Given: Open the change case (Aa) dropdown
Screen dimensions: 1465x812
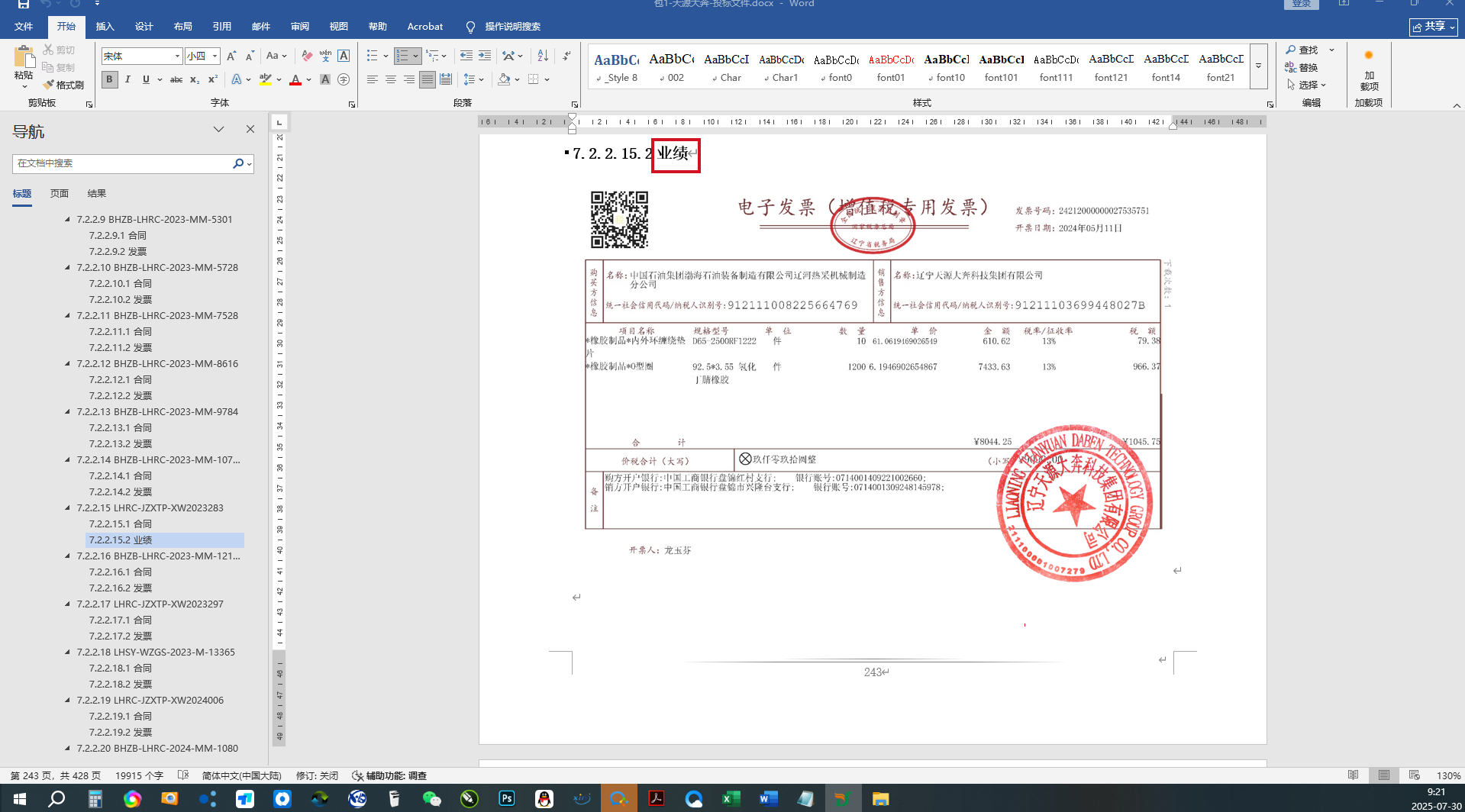Looking at the screenshot, I should point(276,56).
